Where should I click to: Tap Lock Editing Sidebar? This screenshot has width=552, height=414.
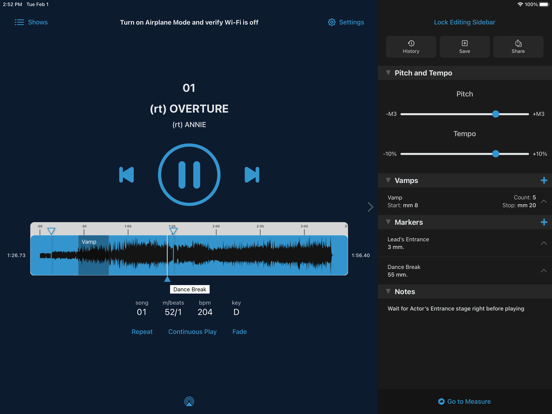464,22
